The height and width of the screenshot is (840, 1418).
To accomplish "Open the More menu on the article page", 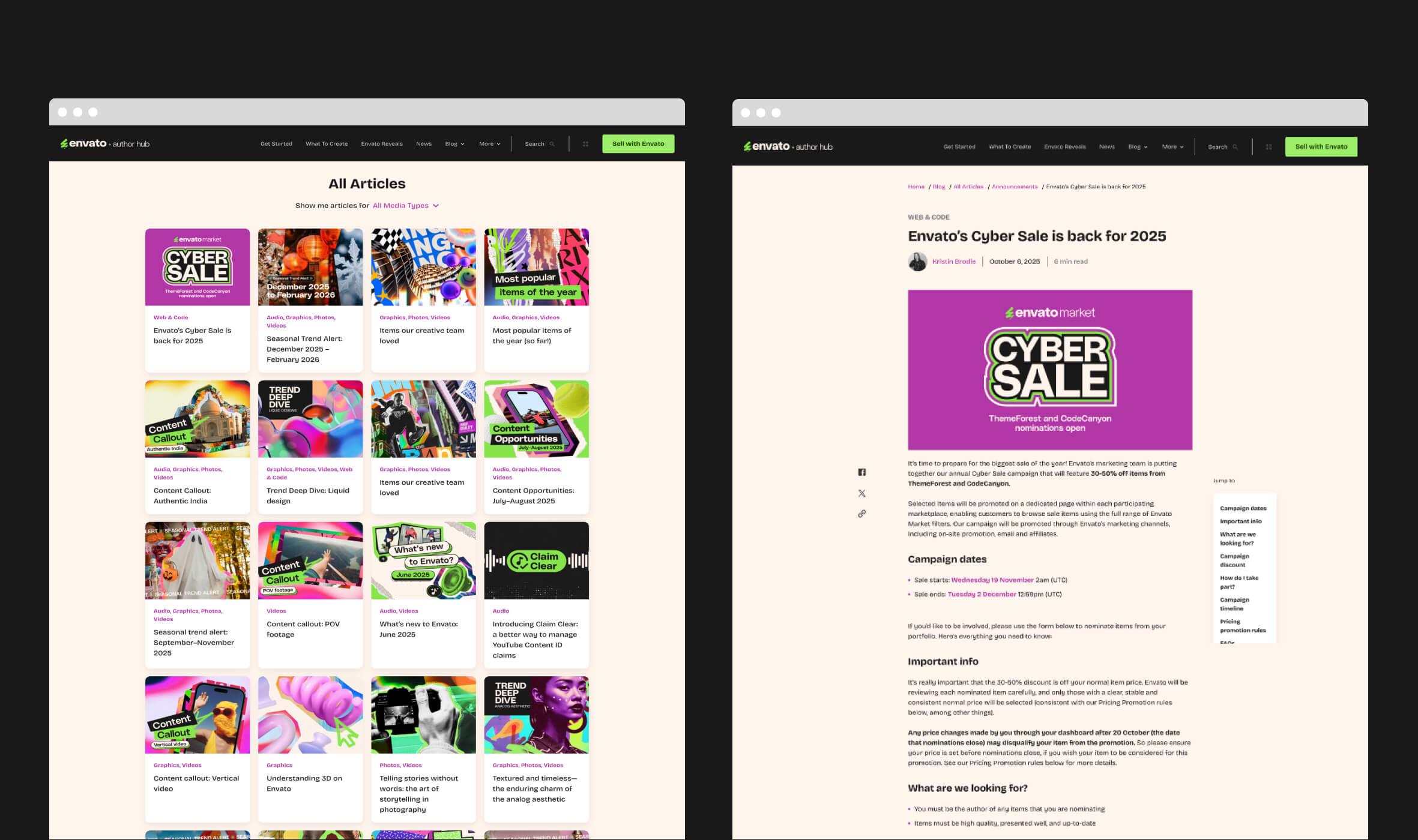I will pyautogui.click(x=1172, y=146).
